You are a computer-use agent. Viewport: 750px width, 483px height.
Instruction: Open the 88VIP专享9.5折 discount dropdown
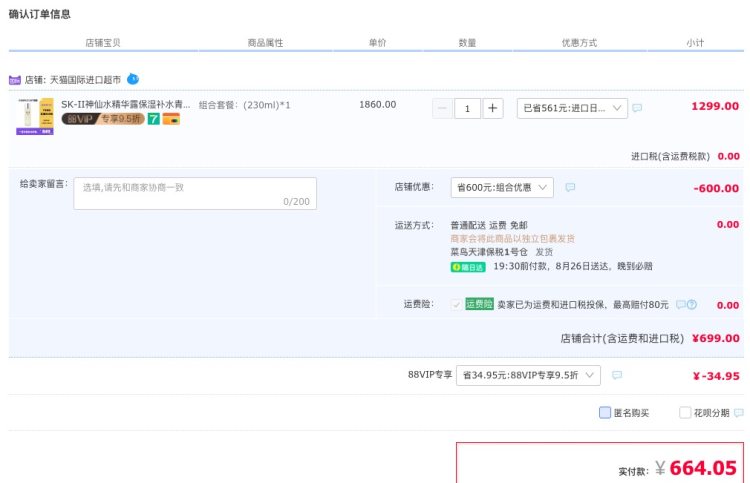point(529,375)
